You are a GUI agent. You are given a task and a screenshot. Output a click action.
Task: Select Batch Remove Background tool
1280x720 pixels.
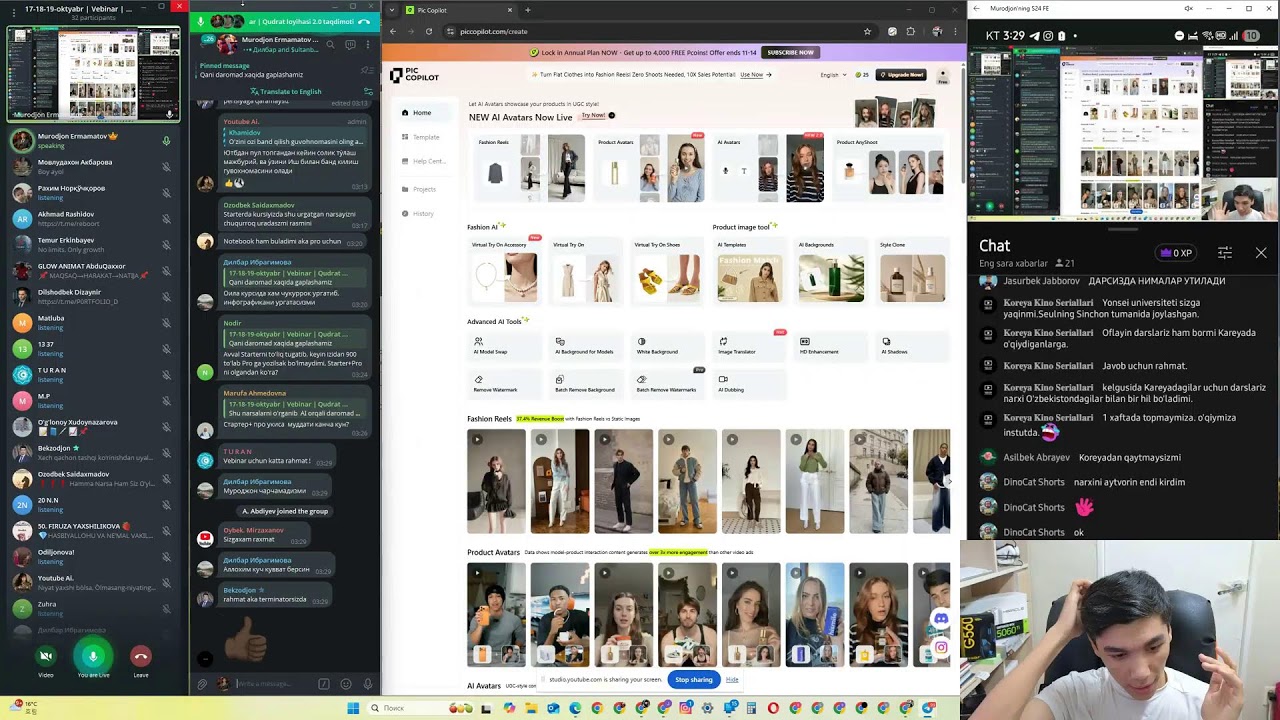[588, 384]
